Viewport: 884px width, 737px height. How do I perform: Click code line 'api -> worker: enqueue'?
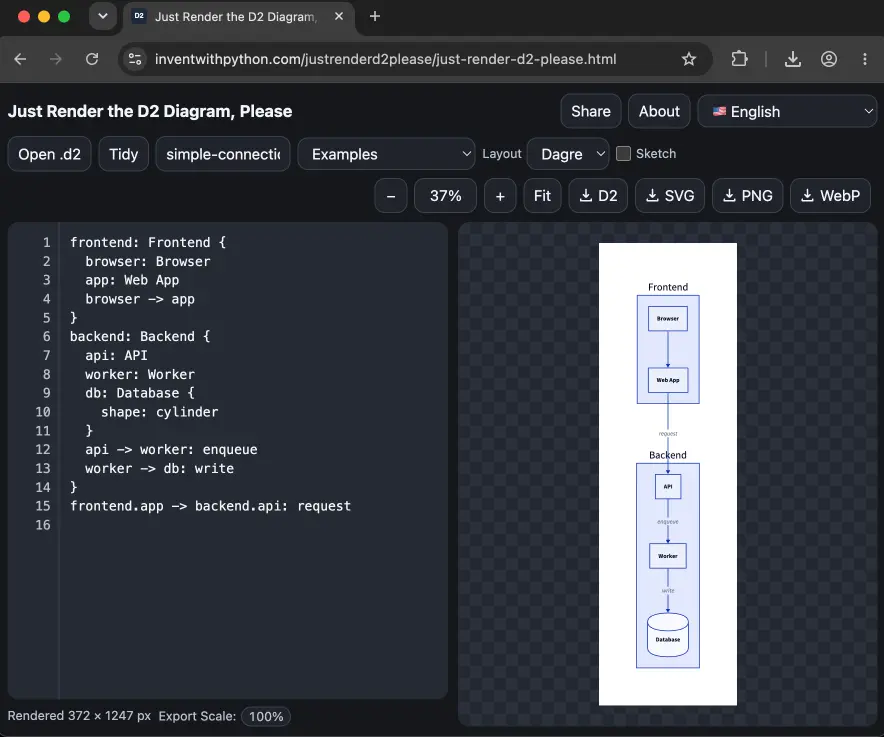(x=171, y=449)
